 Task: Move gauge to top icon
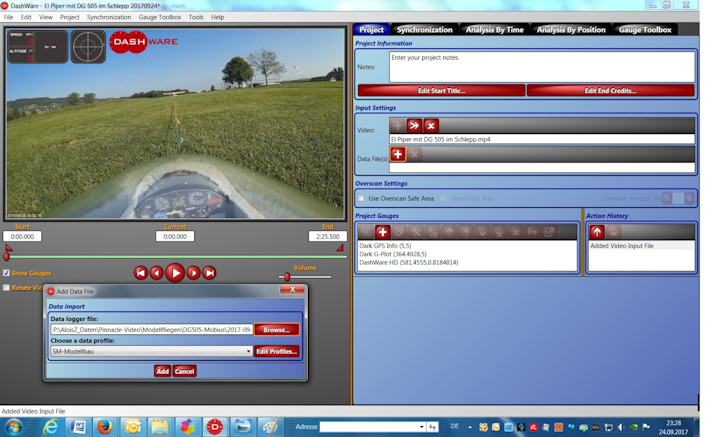click(466, 232)
